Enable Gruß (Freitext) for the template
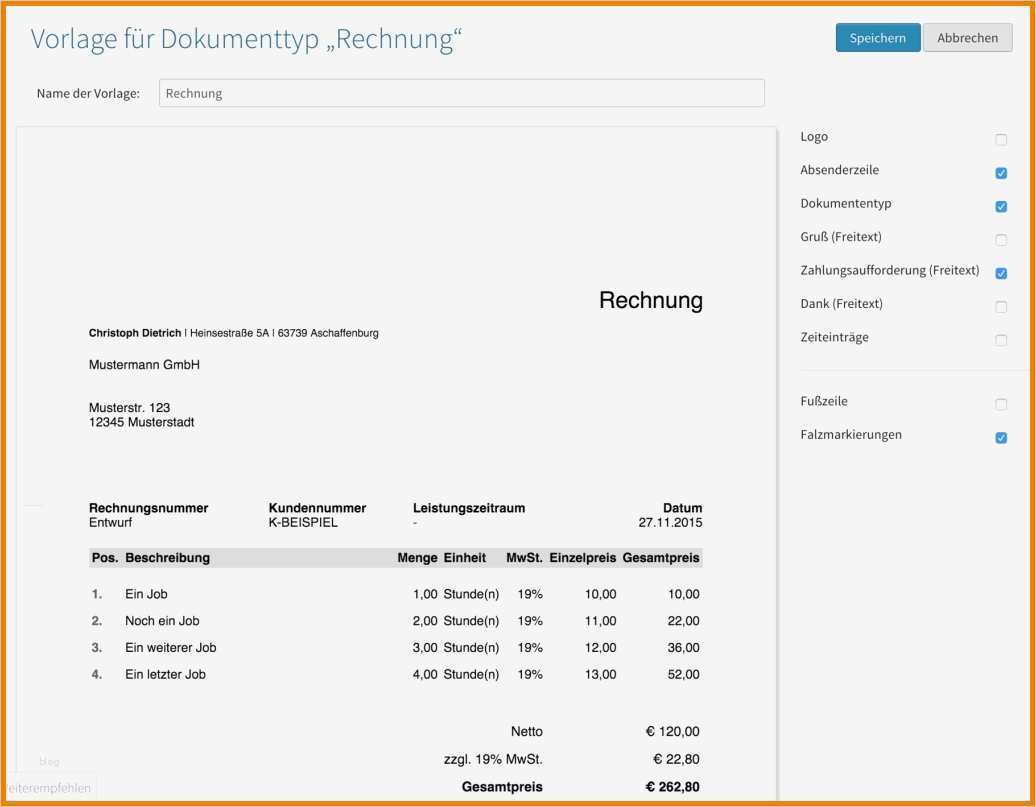This screenshot has height=807, width=1036. tap(1001, 239)
